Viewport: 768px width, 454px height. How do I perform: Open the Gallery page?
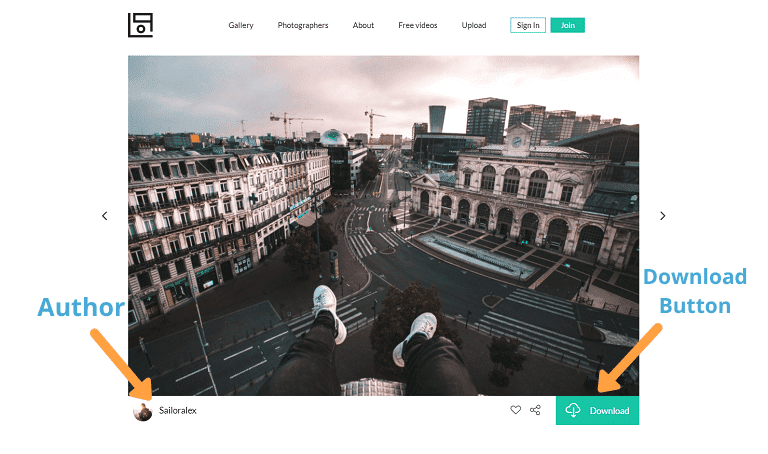tap(241, 25)
